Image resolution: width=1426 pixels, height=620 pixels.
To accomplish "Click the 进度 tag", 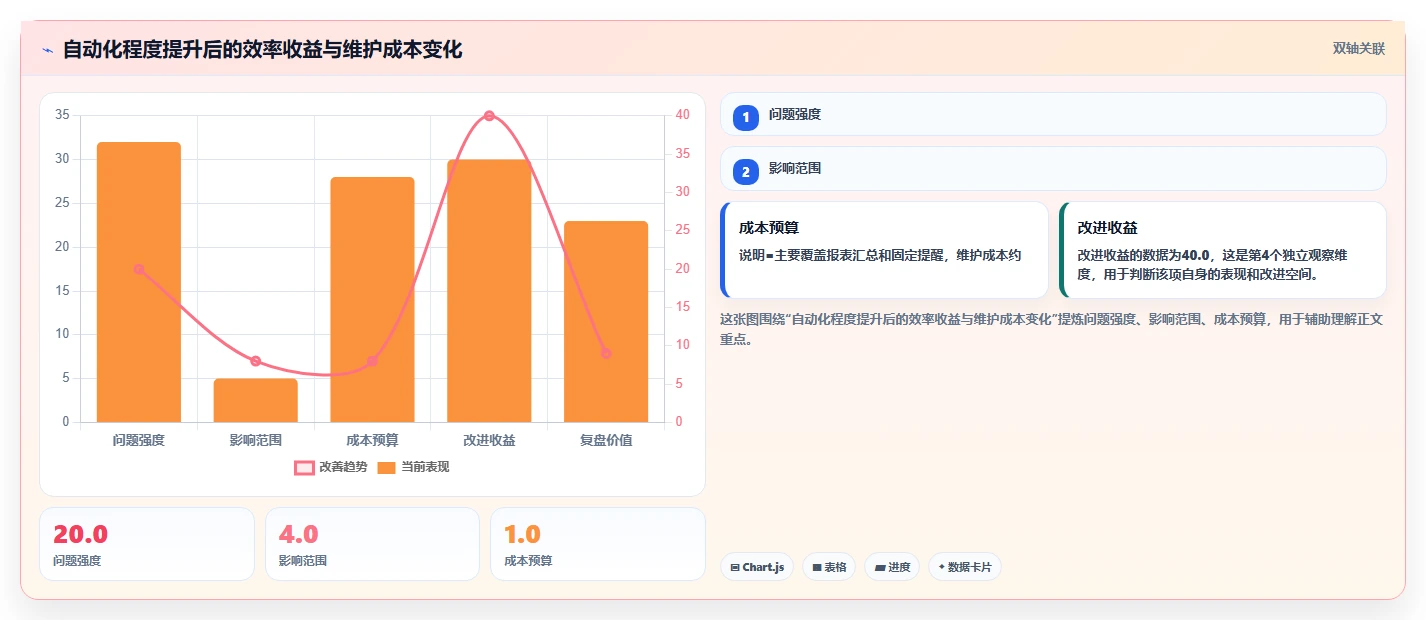I will [892, 567].
